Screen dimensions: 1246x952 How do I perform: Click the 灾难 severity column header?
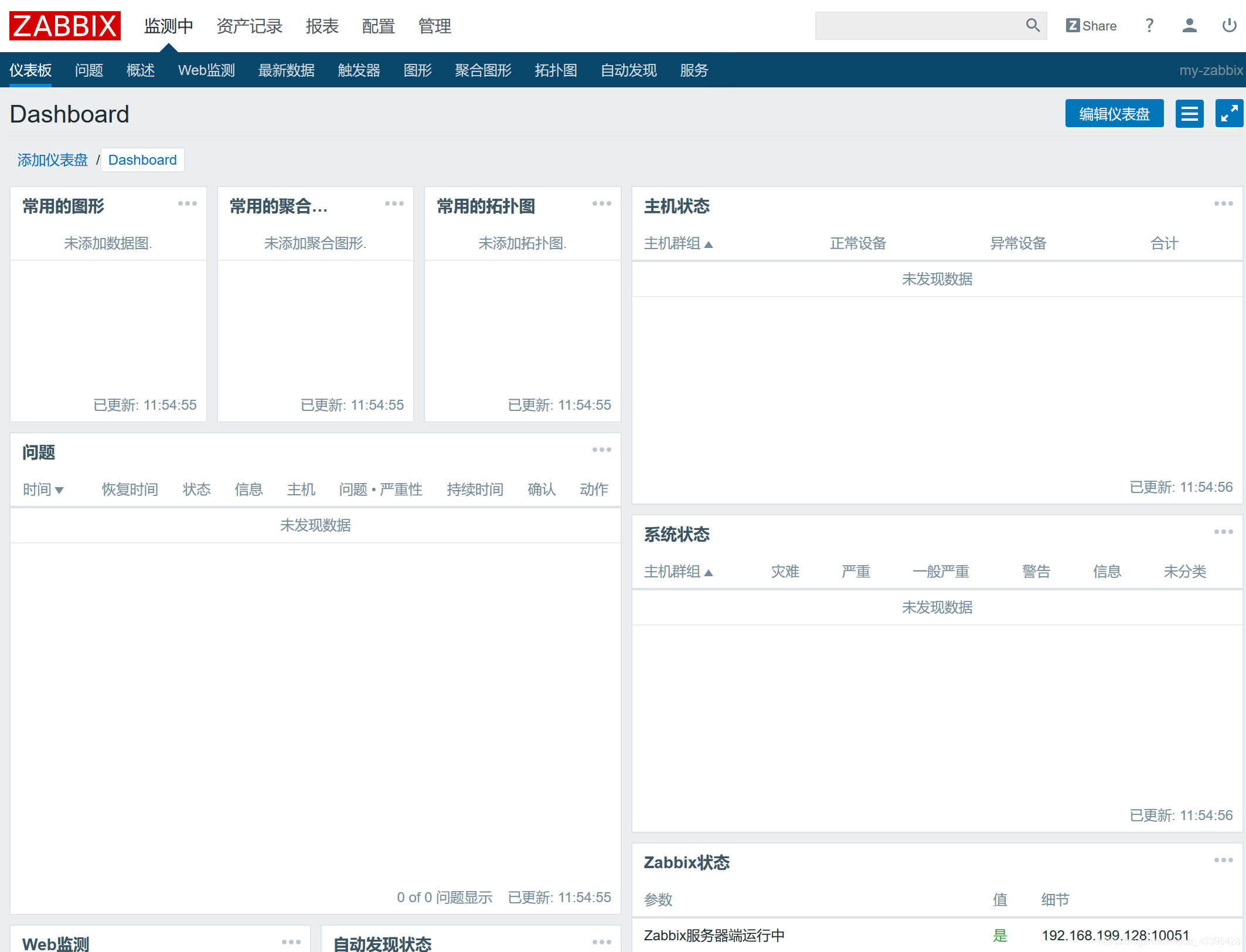785,572
